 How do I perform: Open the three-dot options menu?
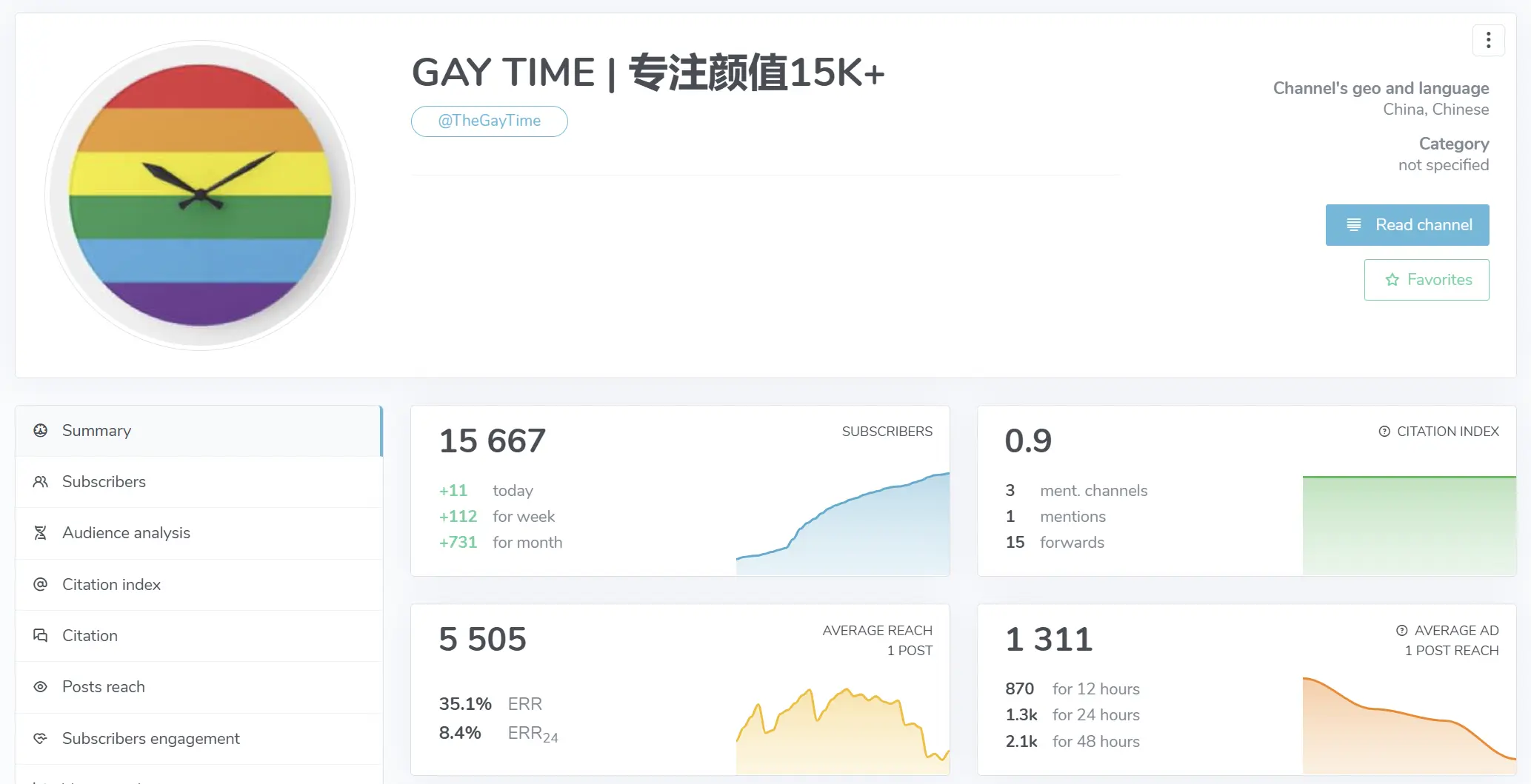[1489, 40]
